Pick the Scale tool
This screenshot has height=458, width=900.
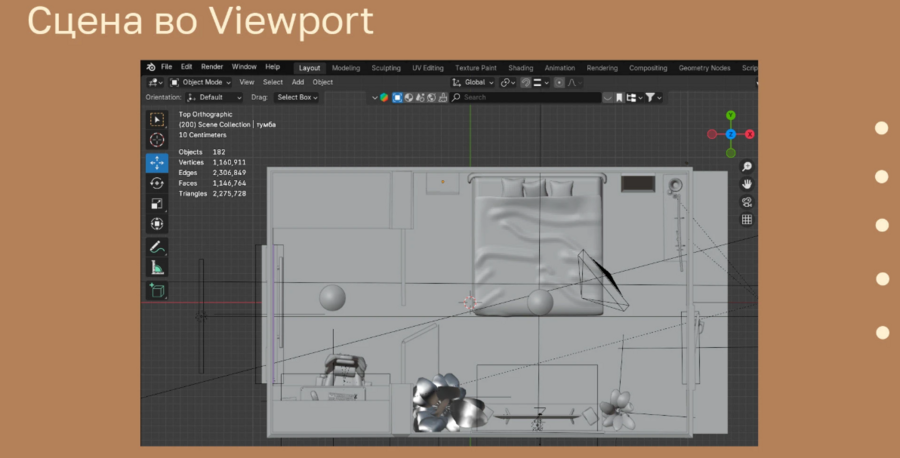[x=157, y=203]
